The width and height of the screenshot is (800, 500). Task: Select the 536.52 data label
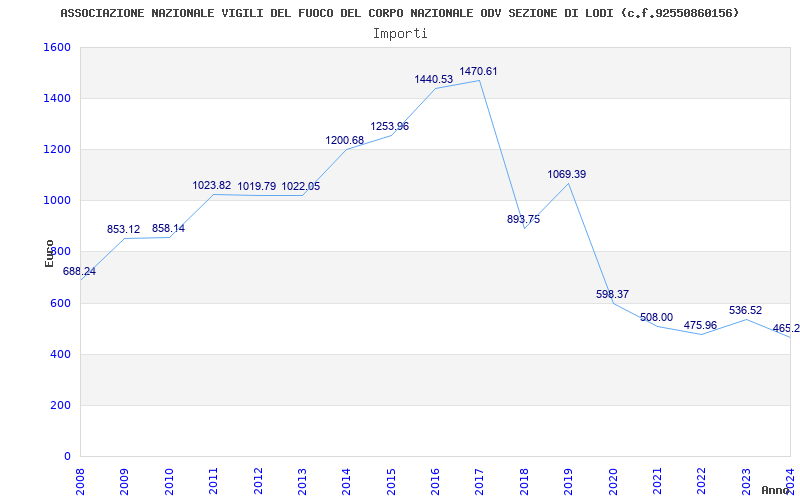pos(745,310)
